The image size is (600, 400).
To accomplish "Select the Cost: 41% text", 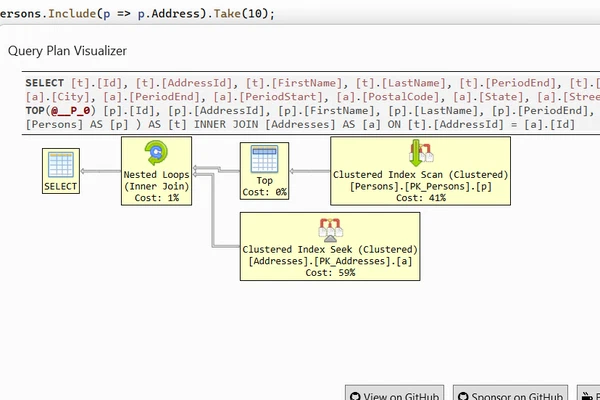I will click(421, 198).
